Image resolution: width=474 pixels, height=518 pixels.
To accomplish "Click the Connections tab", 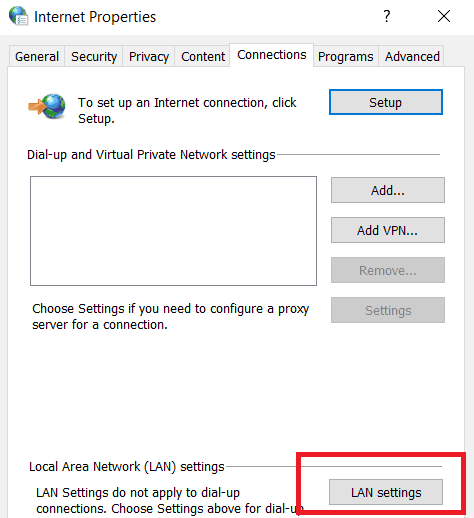I will pyautogui.click(x=272, y=55).
